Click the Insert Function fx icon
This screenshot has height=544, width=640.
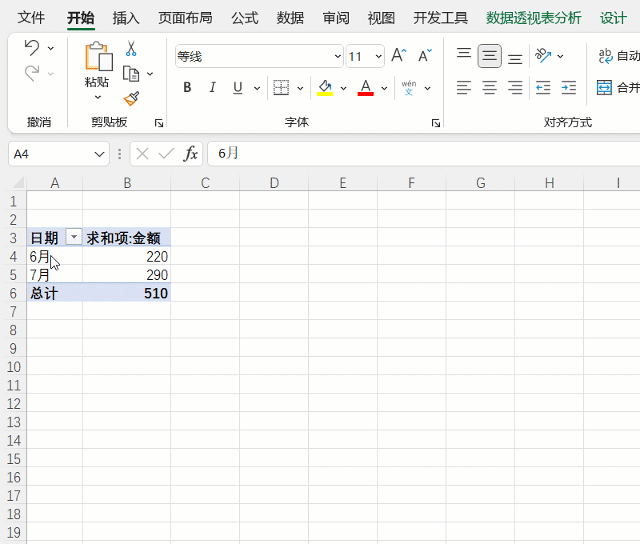coord(190,154)
